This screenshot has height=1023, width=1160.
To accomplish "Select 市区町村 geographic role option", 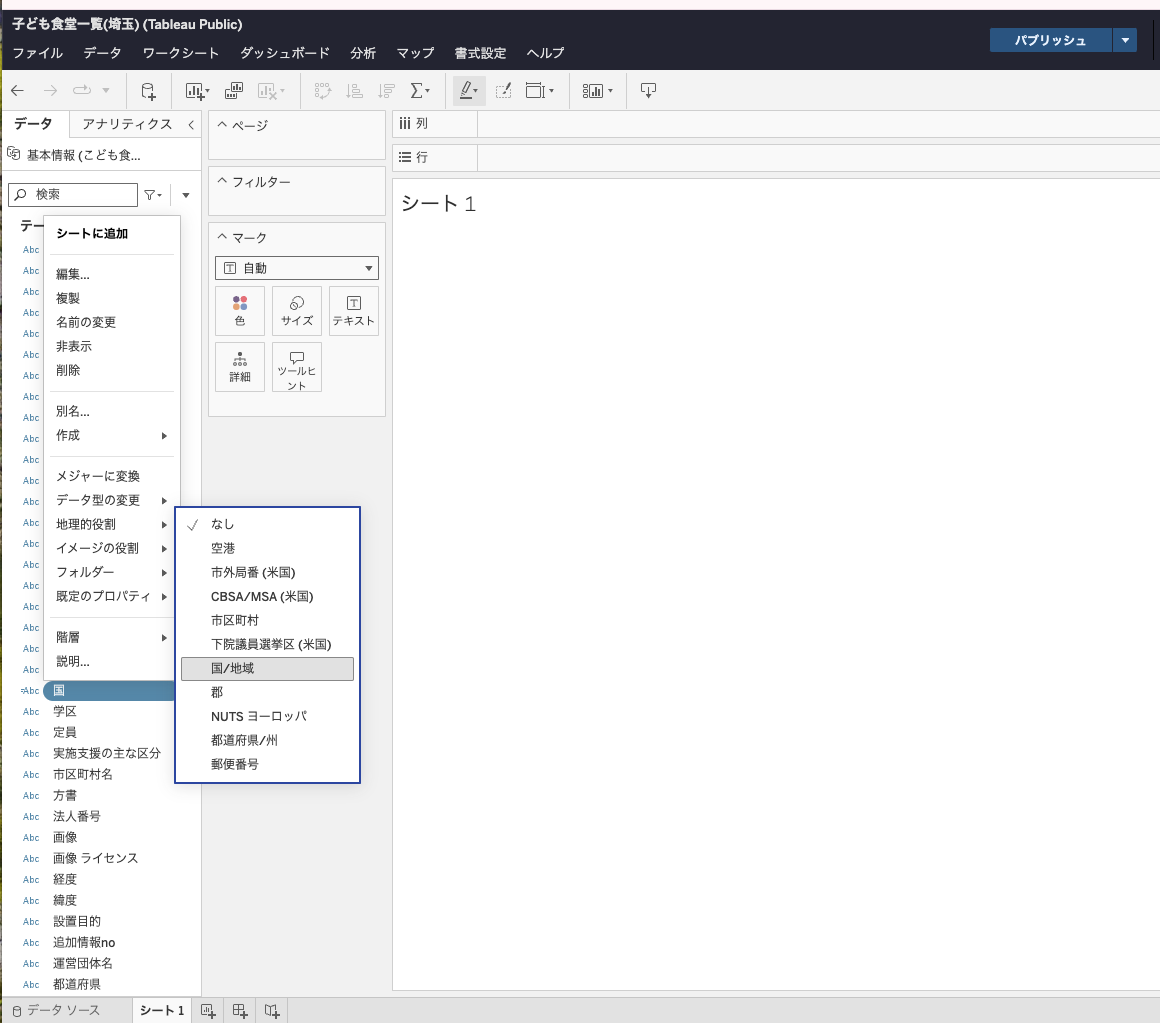I will tap(268, 621).
